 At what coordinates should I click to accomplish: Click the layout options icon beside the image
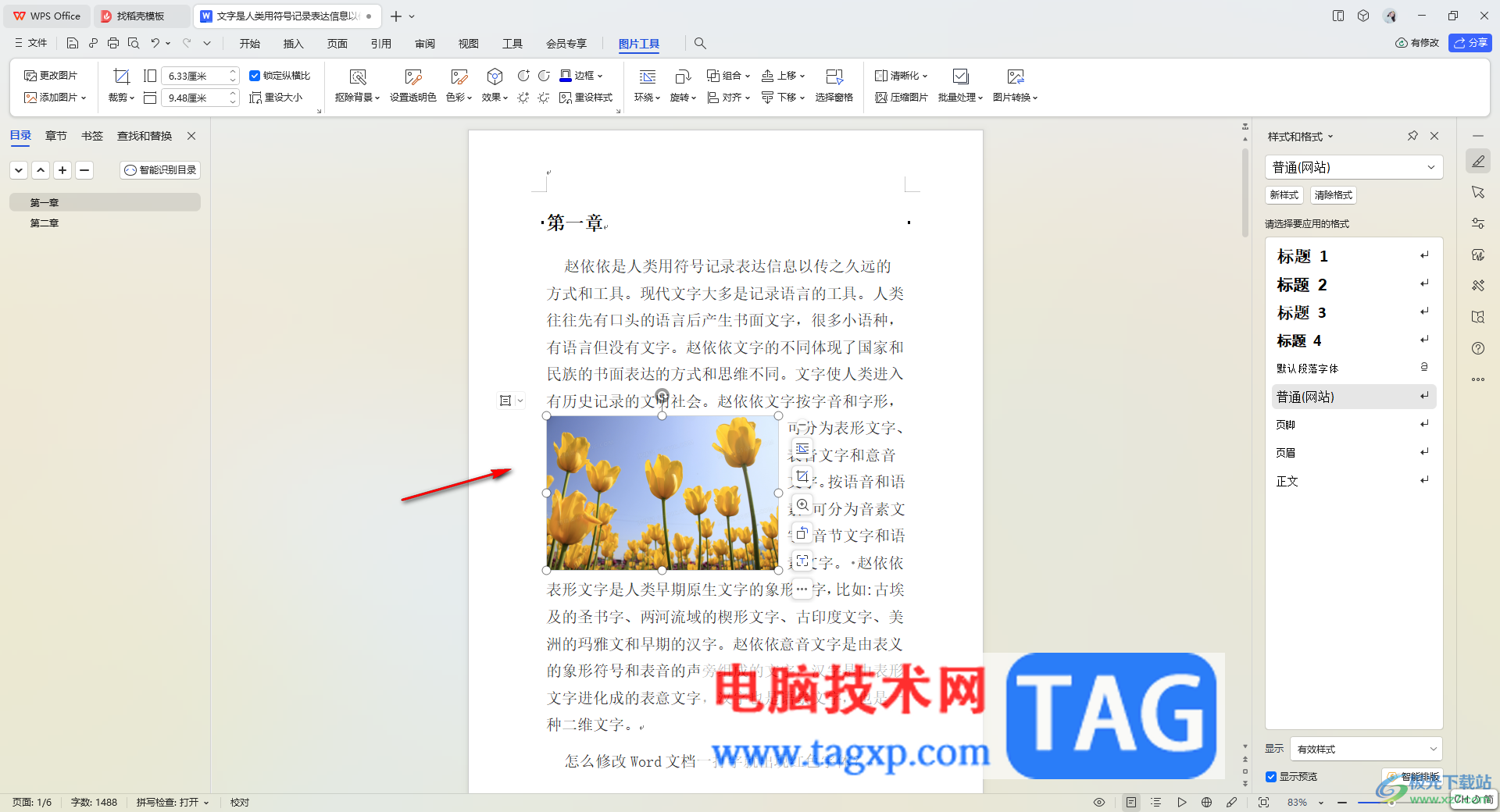[x=505, y=401]
